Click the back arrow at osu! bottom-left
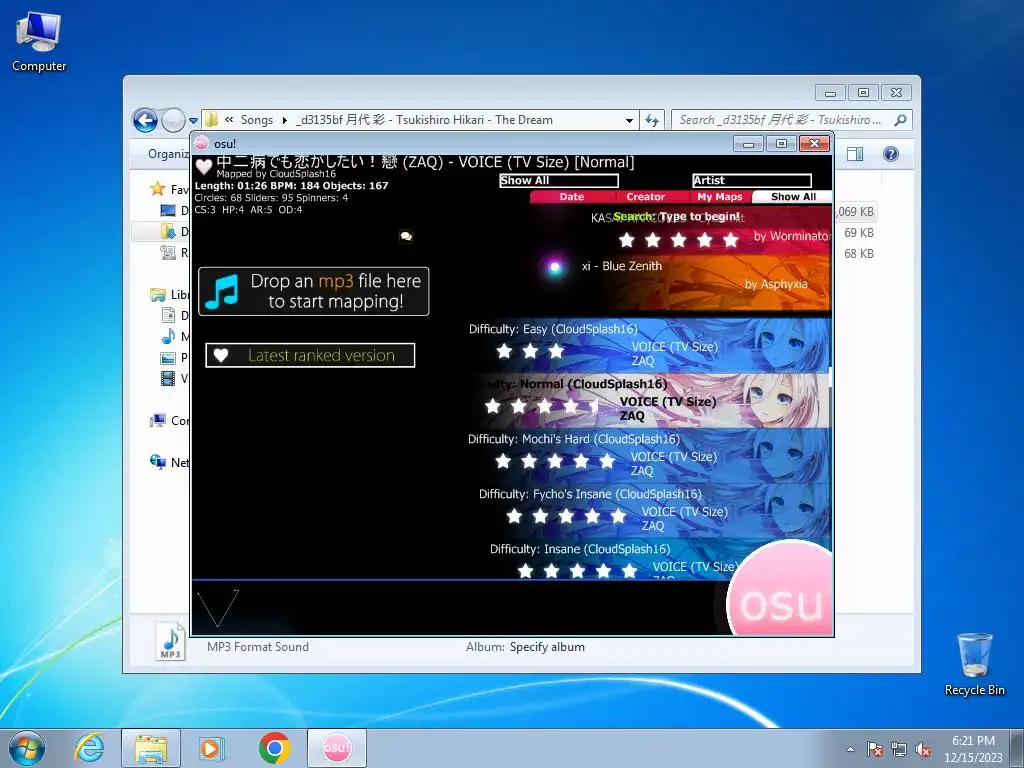This screenshot has height=768, width=1024. pyautogui.click(x=218, y=608)
